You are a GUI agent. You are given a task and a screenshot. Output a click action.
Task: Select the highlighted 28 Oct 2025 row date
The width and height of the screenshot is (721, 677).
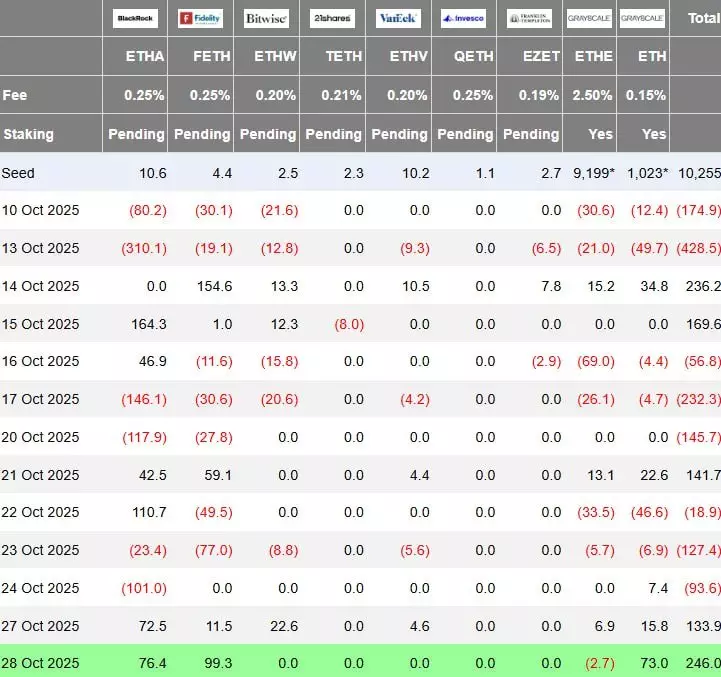coord(40,663)
